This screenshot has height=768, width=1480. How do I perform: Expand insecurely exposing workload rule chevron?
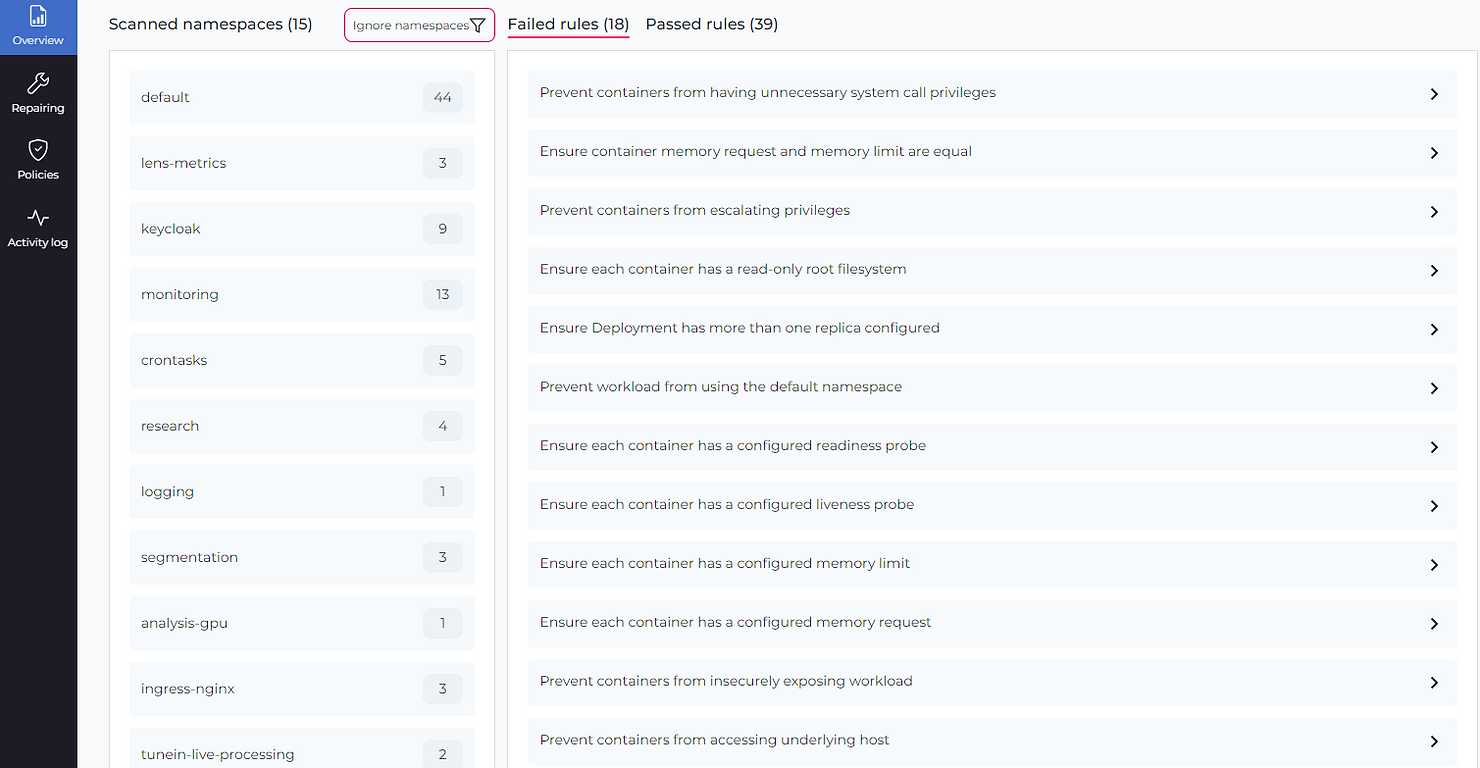pos(1434,682)
